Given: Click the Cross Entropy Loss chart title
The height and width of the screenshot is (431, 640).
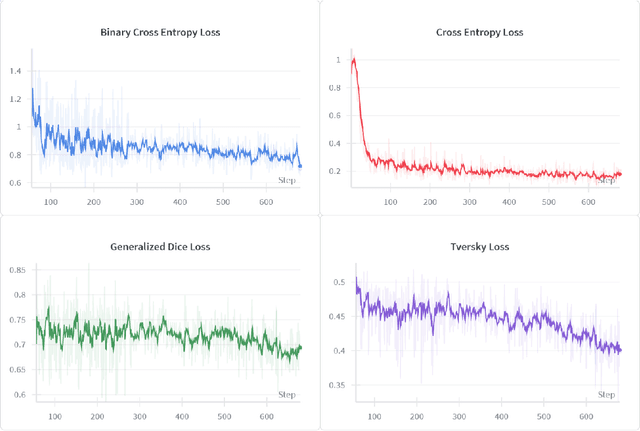Looking at the screenshot, I should (x=480, y=32).
